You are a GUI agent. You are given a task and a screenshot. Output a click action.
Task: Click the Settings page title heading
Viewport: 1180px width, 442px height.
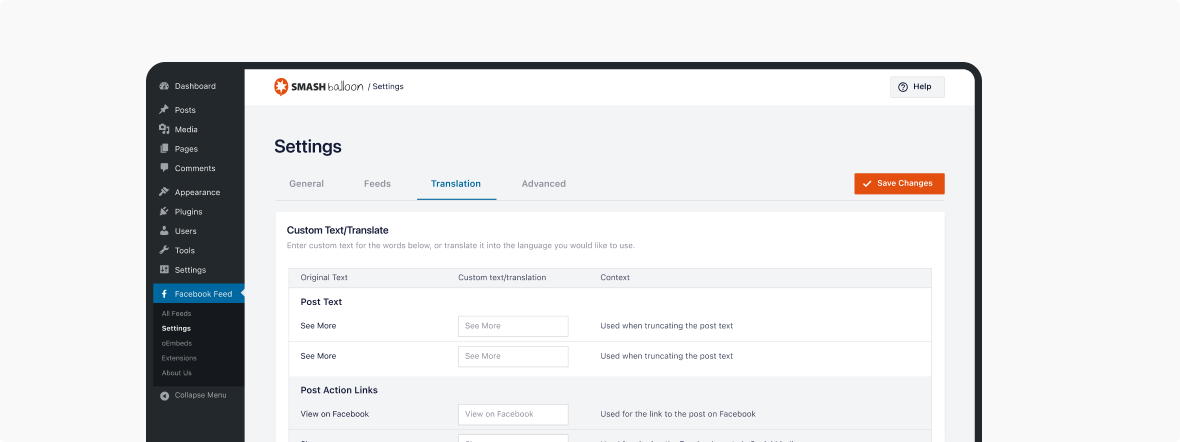tap(308, 146)
